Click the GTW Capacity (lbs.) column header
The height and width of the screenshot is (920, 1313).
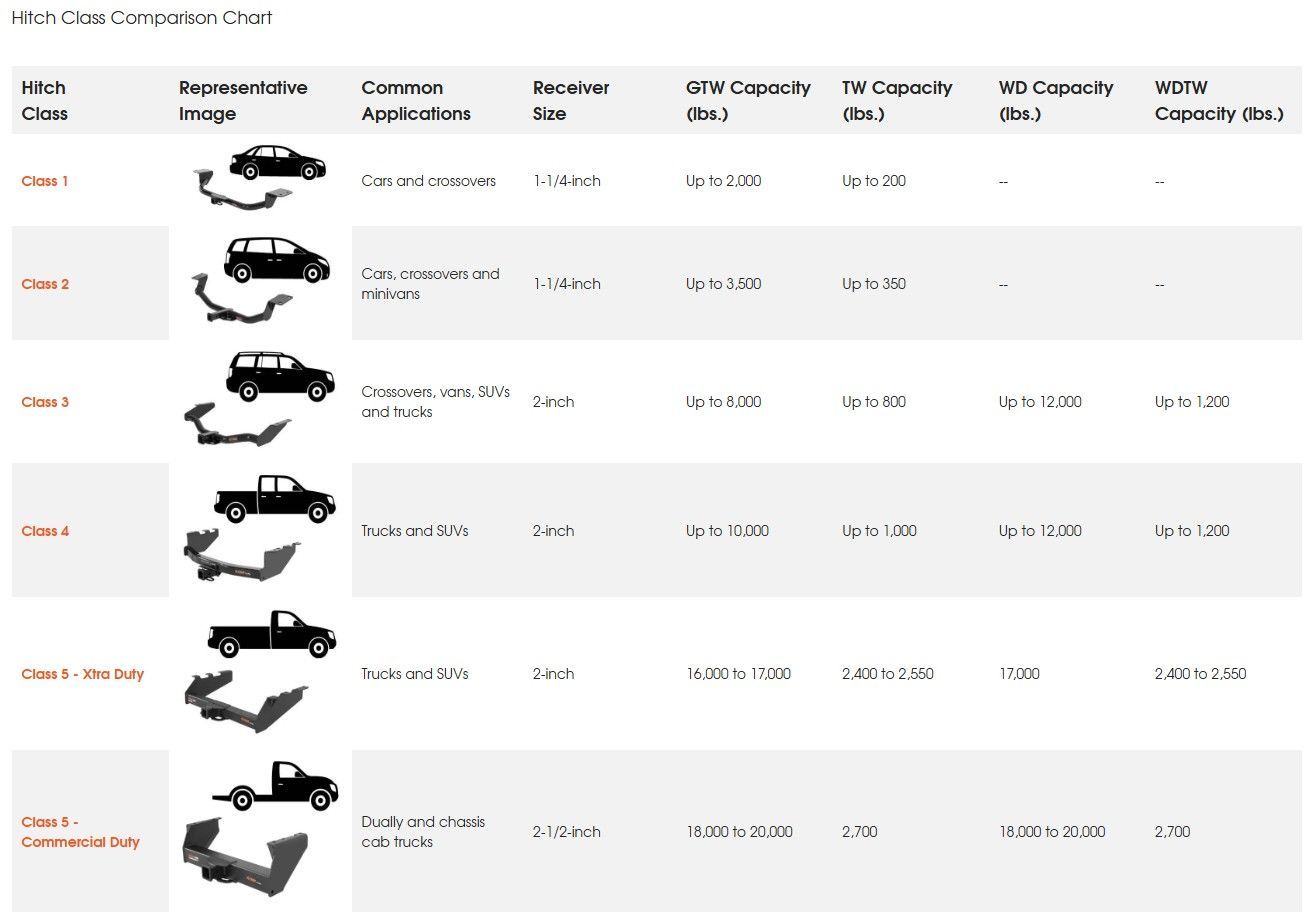coord(748,101)
